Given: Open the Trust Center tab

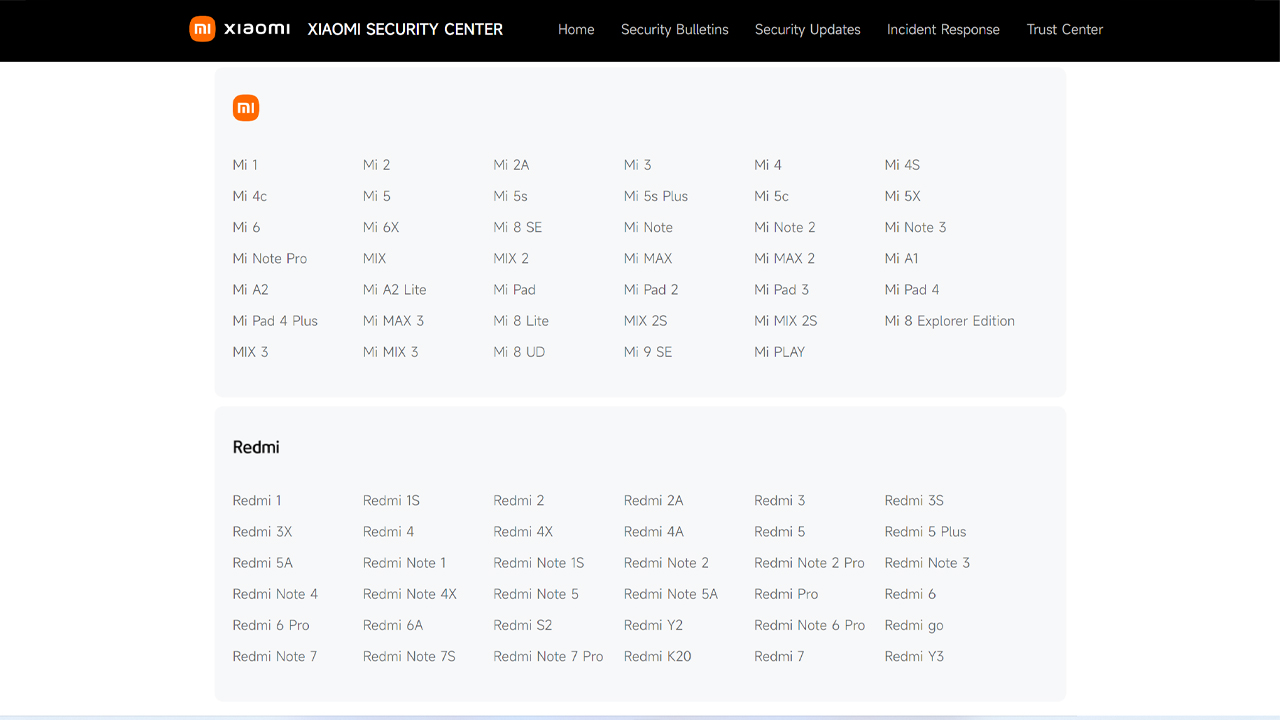Looking at the screenshot, I should click(x=1065, y=30).
